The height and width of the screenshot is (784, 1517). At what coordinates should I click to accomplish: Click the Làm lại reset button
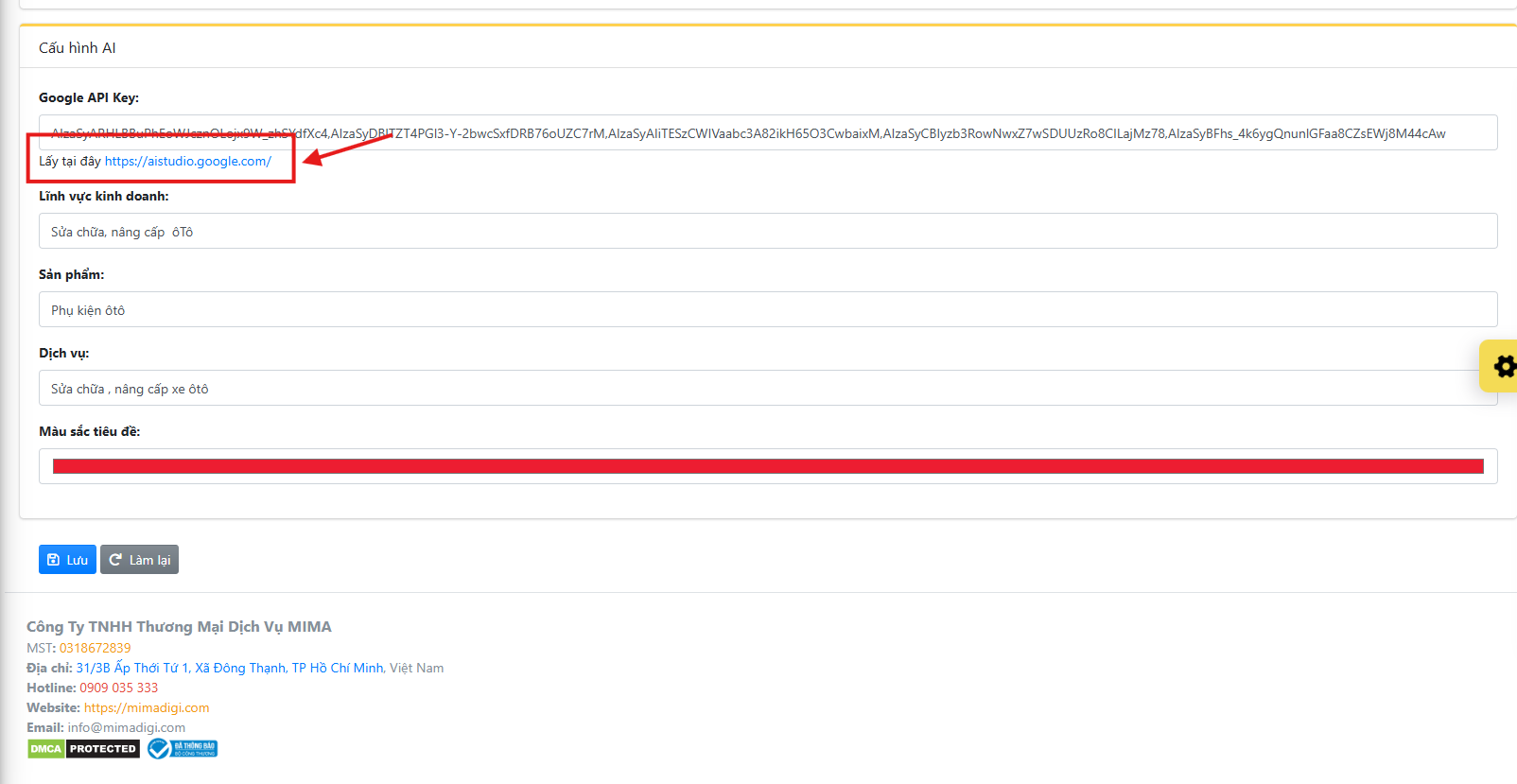139,560
